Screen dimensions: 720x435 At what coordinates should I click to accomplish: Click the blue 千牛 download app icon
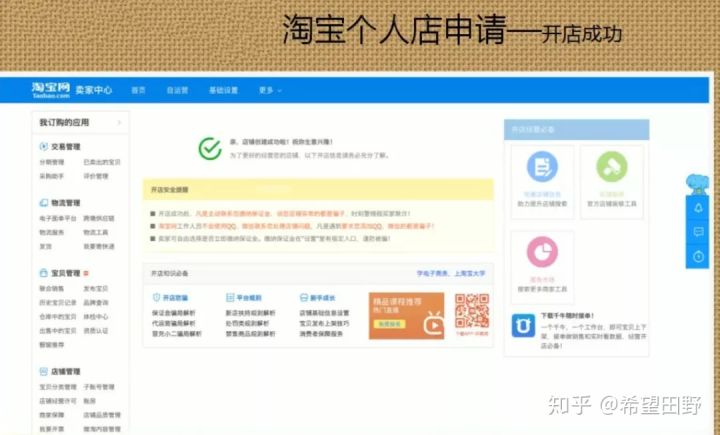pyautogui.click(x=522, y=324)
